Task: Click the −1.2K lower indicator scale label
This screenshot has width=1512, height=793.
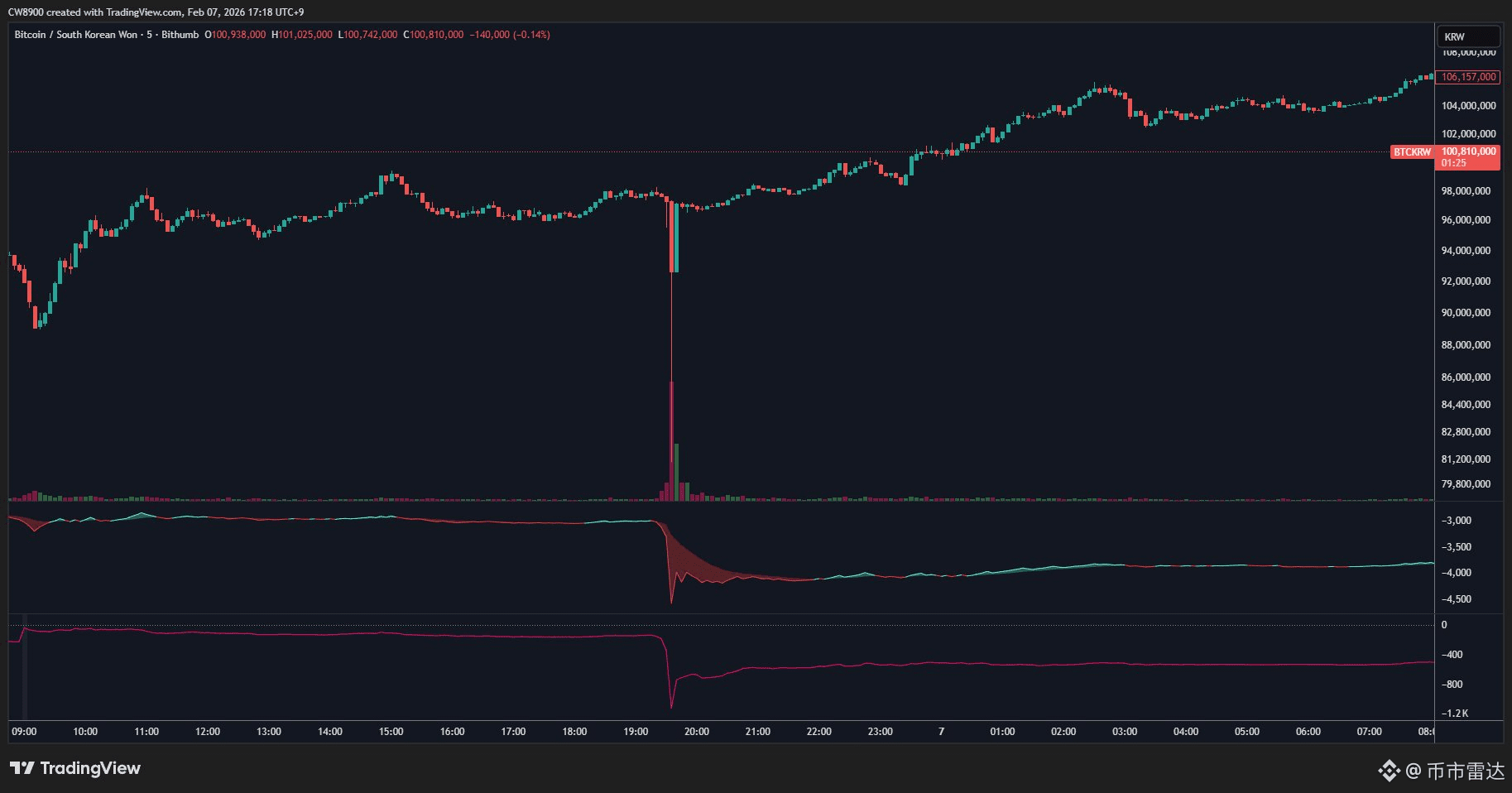Action: tap(1455, 714)
